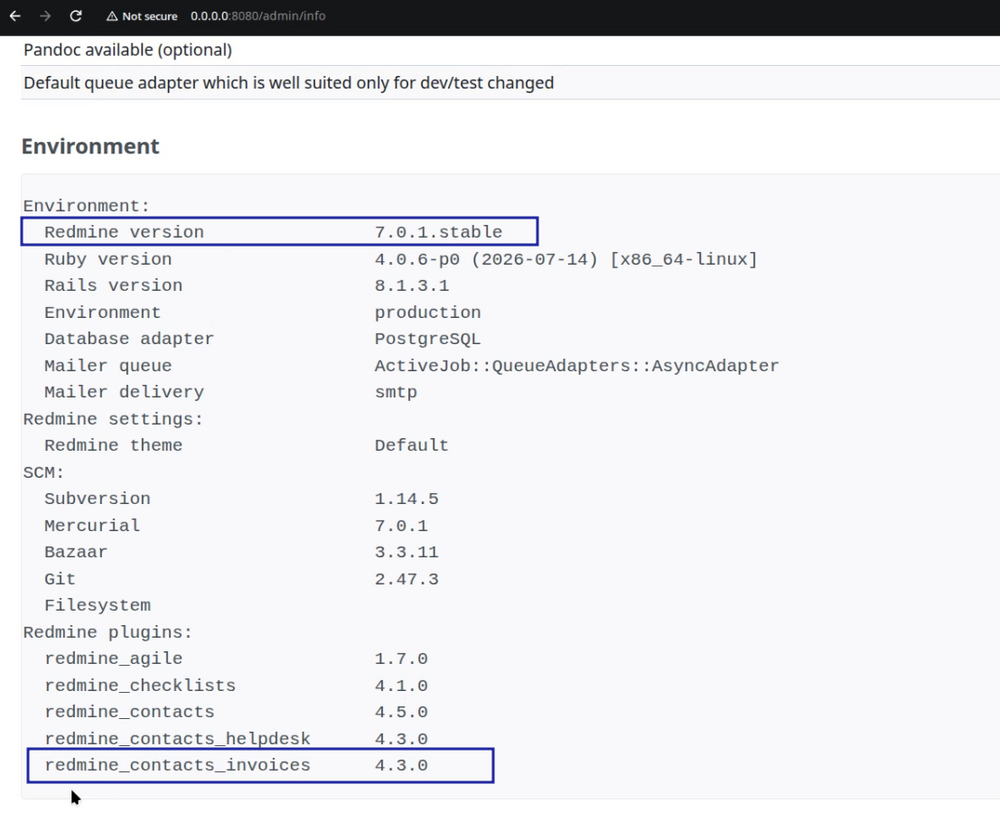Click the Subversion version '1.14.5'
The height and width of the screenshot is (822, 1000).
pos(406,499)
